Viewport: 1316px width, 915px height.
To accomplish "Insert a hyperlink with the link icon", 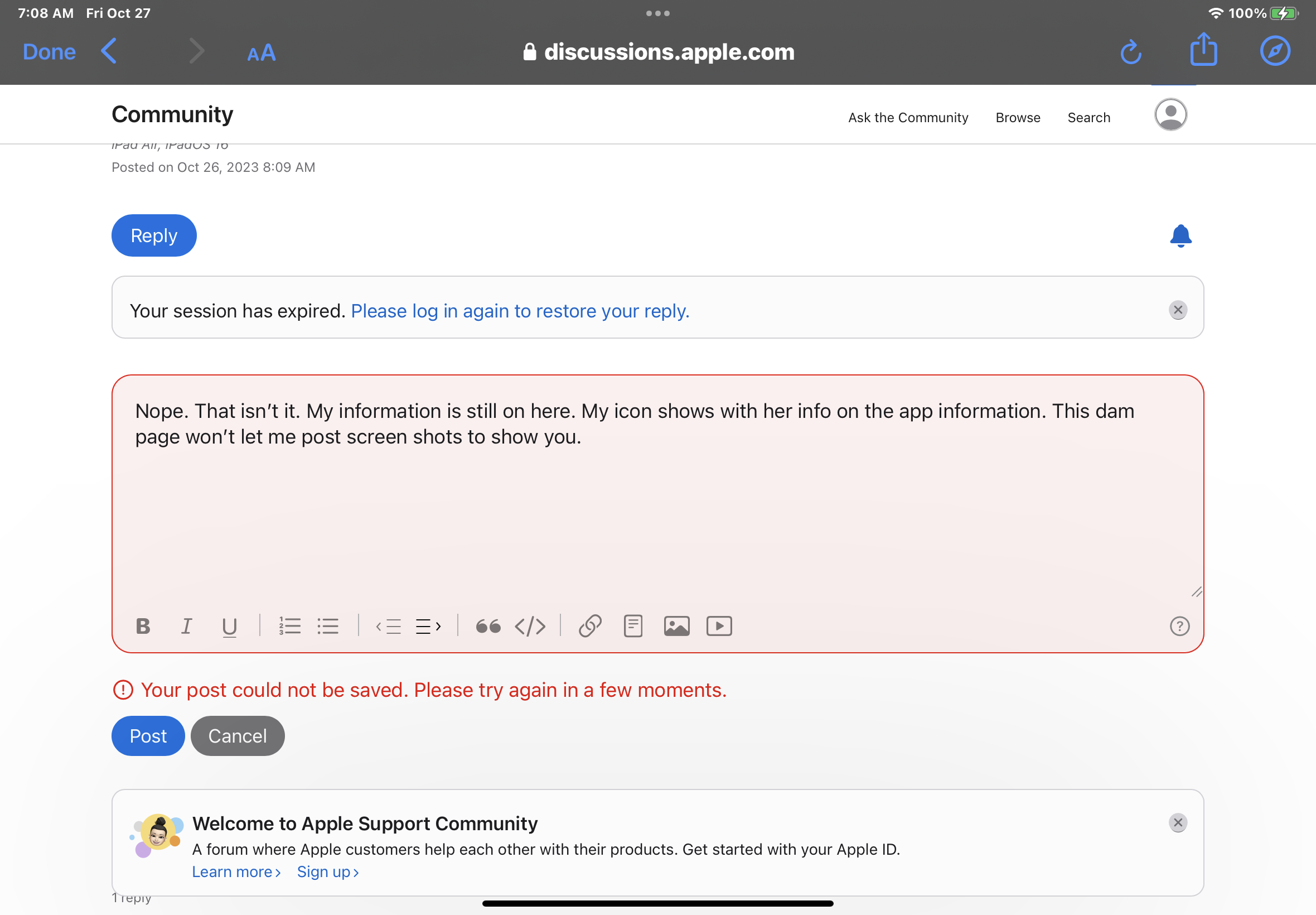I will 590,625.
